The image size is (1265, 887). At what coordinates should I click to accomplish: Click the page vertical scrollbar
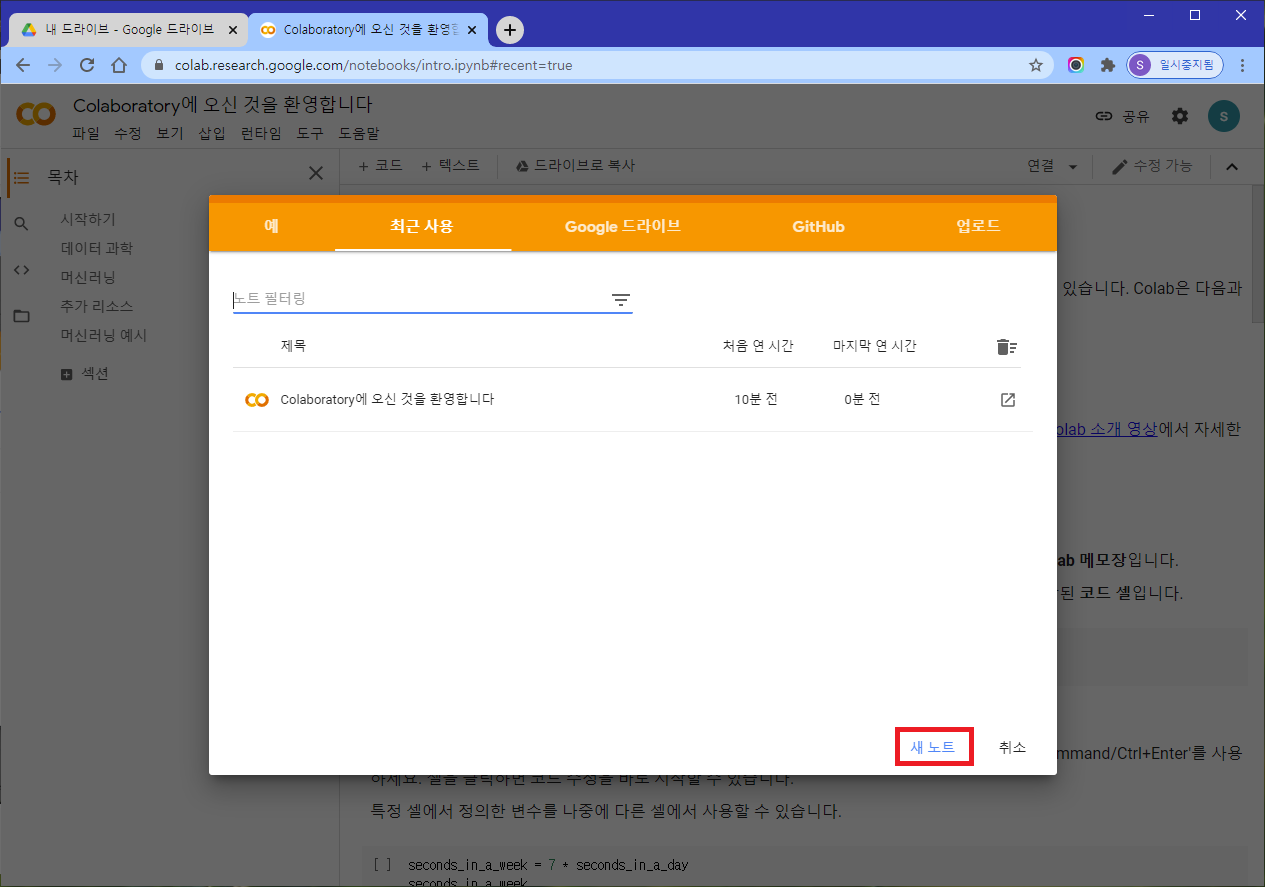click(1258, 254)
